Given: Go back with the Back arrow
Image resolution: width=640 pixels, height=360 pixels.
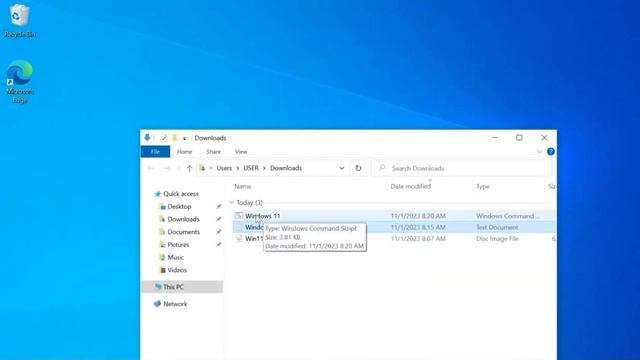Looking at the screenshot, I should click(x=151, y=168).
